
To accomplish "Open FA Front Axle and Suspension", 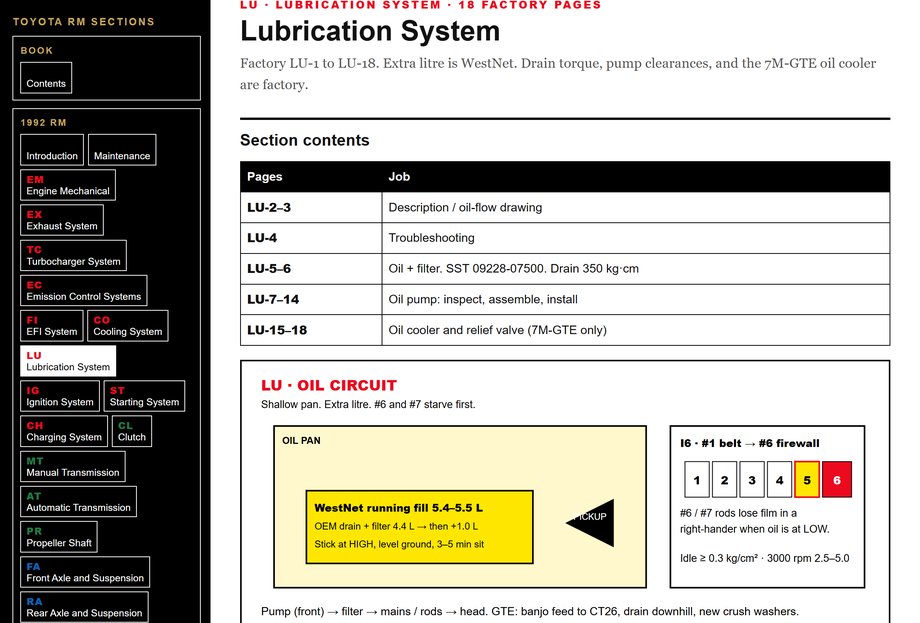I will click(x=85, y=573).
